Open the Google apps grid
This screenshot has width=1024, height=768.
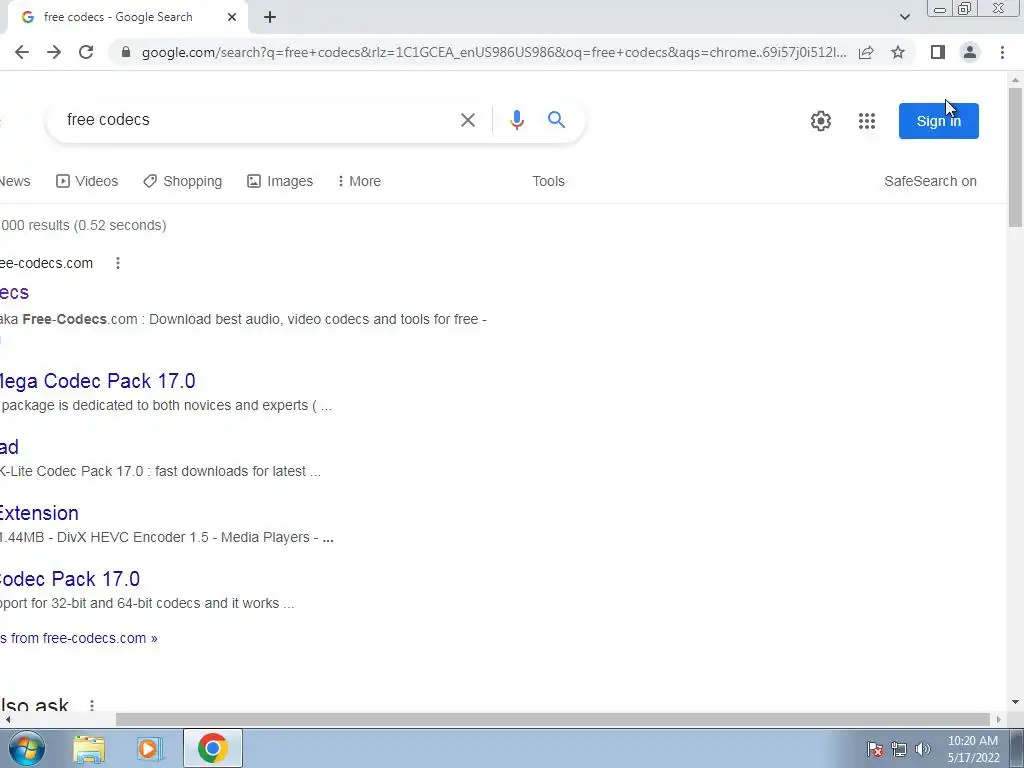click(867, 121)
